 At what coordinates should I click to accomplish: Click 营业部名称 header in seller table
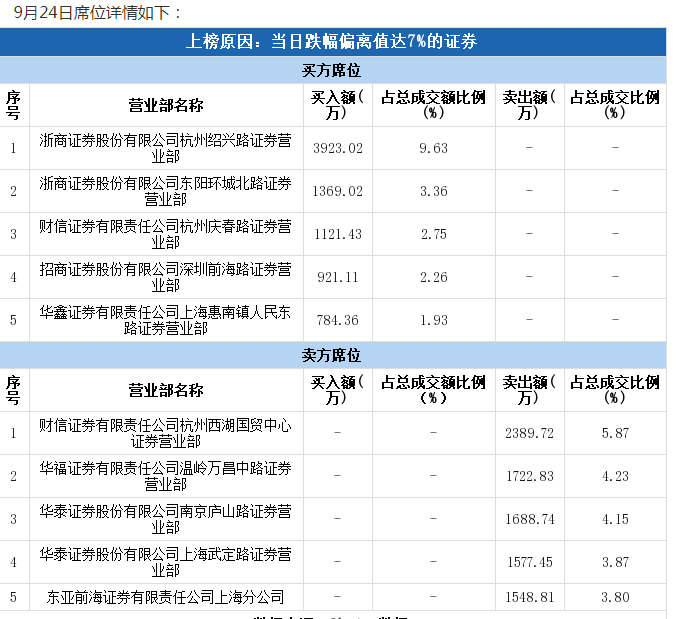[166, 390]
